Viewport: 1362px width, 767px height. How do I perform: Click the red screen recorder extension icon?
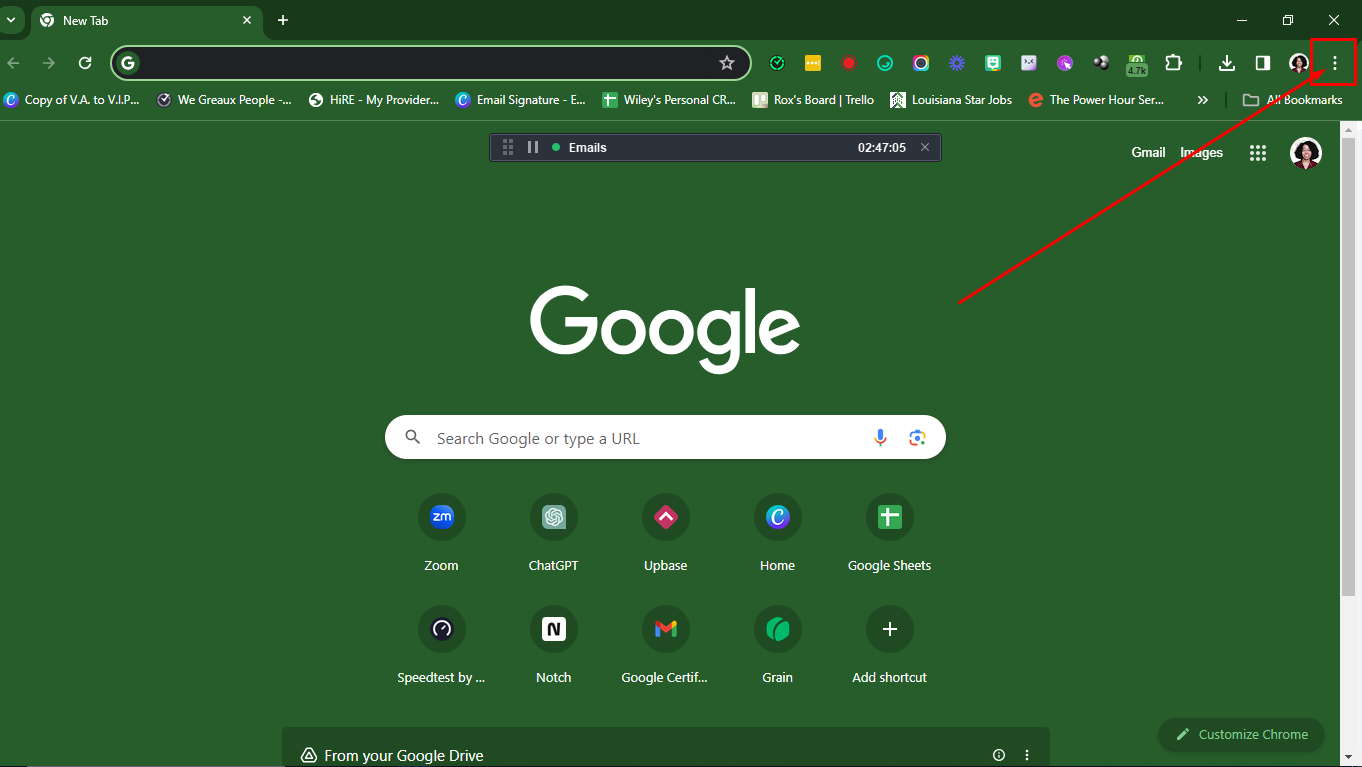[x=849, y=62]
